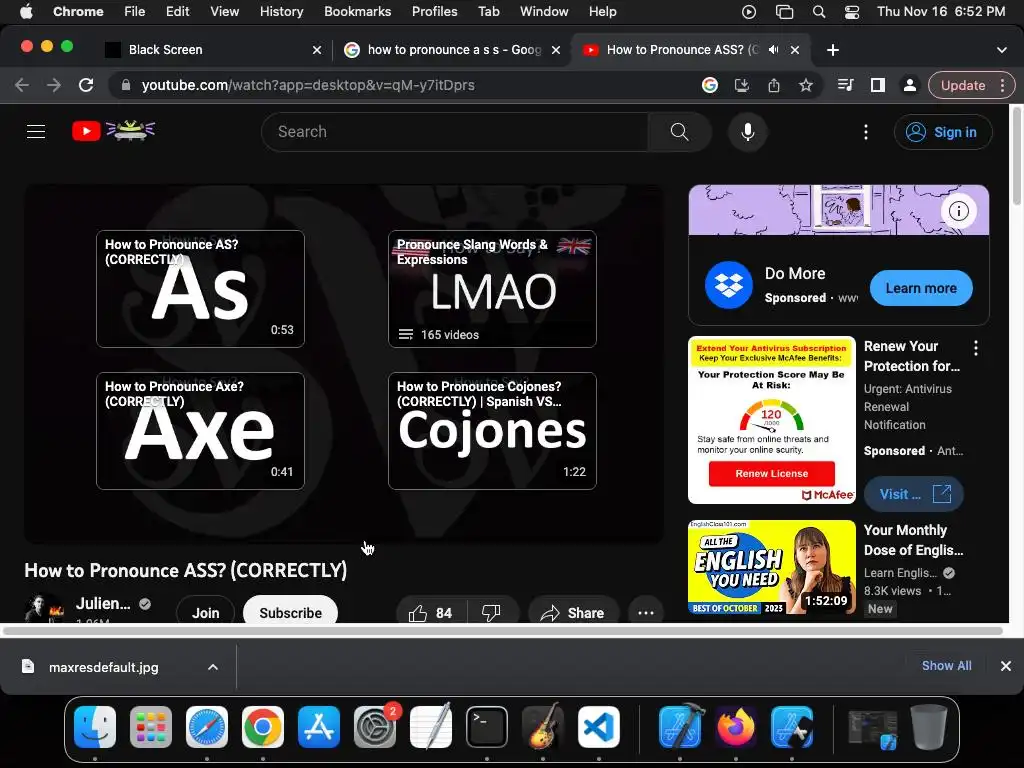Go back to previous page

point(22,85)
